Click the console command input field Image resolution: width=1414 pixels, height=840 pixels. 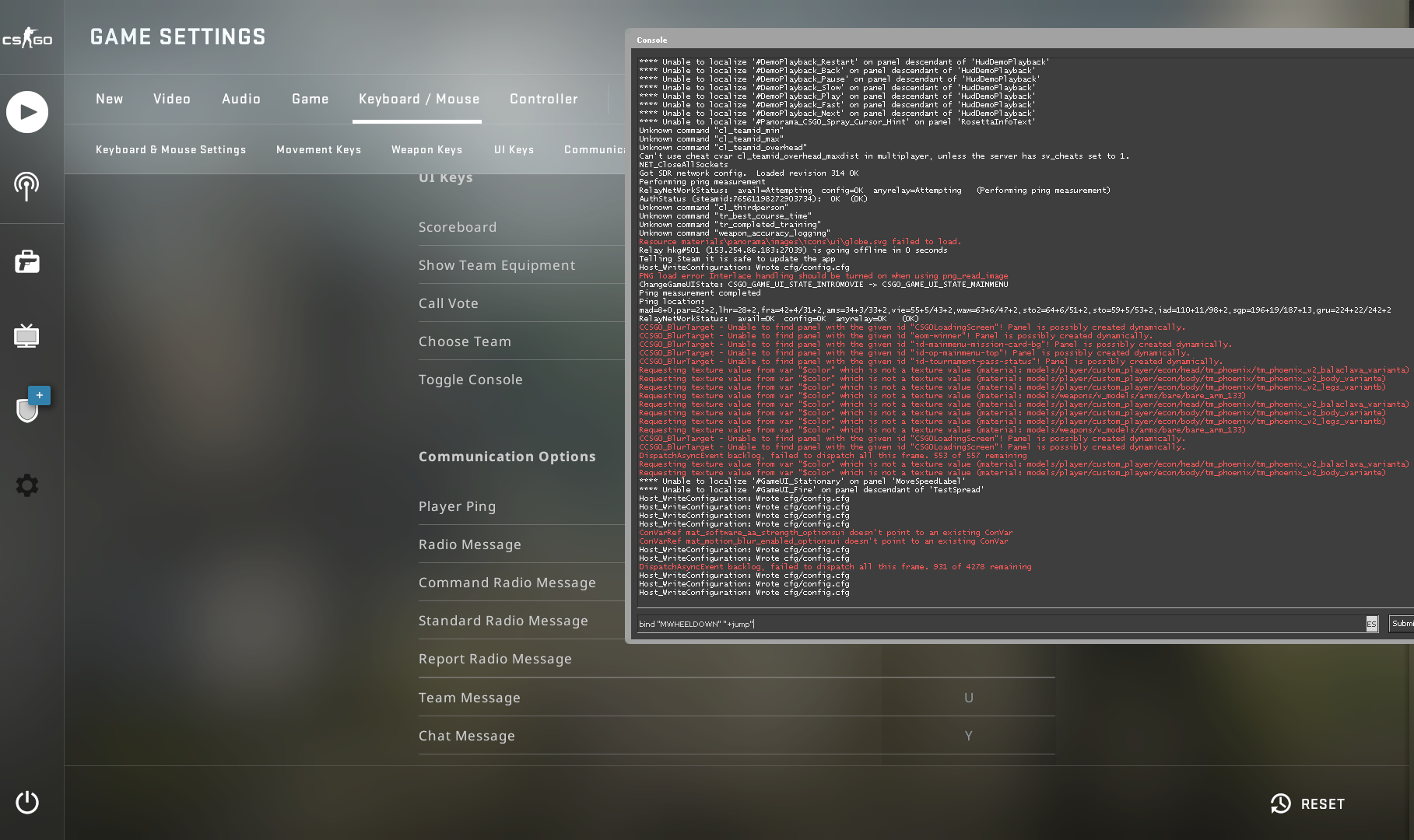pos(1001,624)
